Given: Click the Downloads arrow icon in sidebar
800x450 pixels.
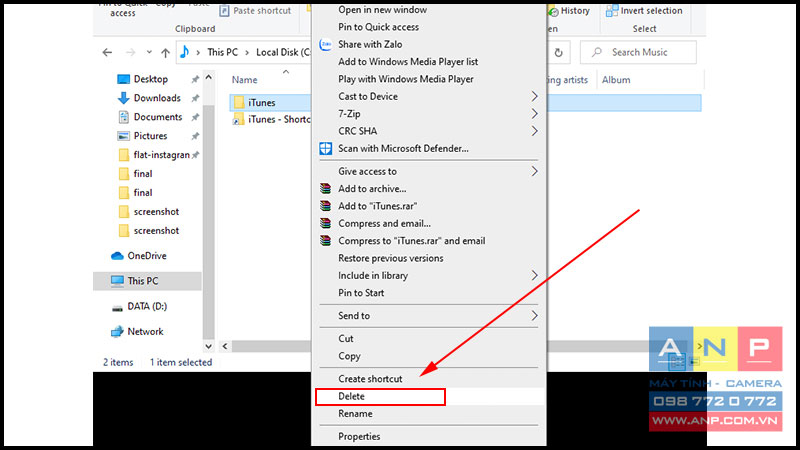Looking at the screenshot, I should tap(123, 98).
